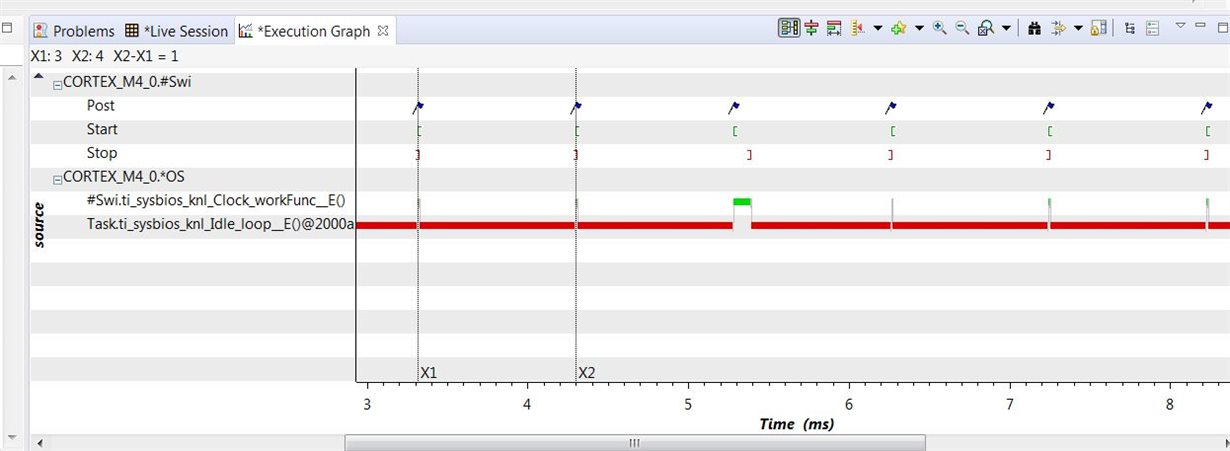Click the Zoom In magnifier icon
This screenshot has width=1230, height=451.
tap(940, 28)
